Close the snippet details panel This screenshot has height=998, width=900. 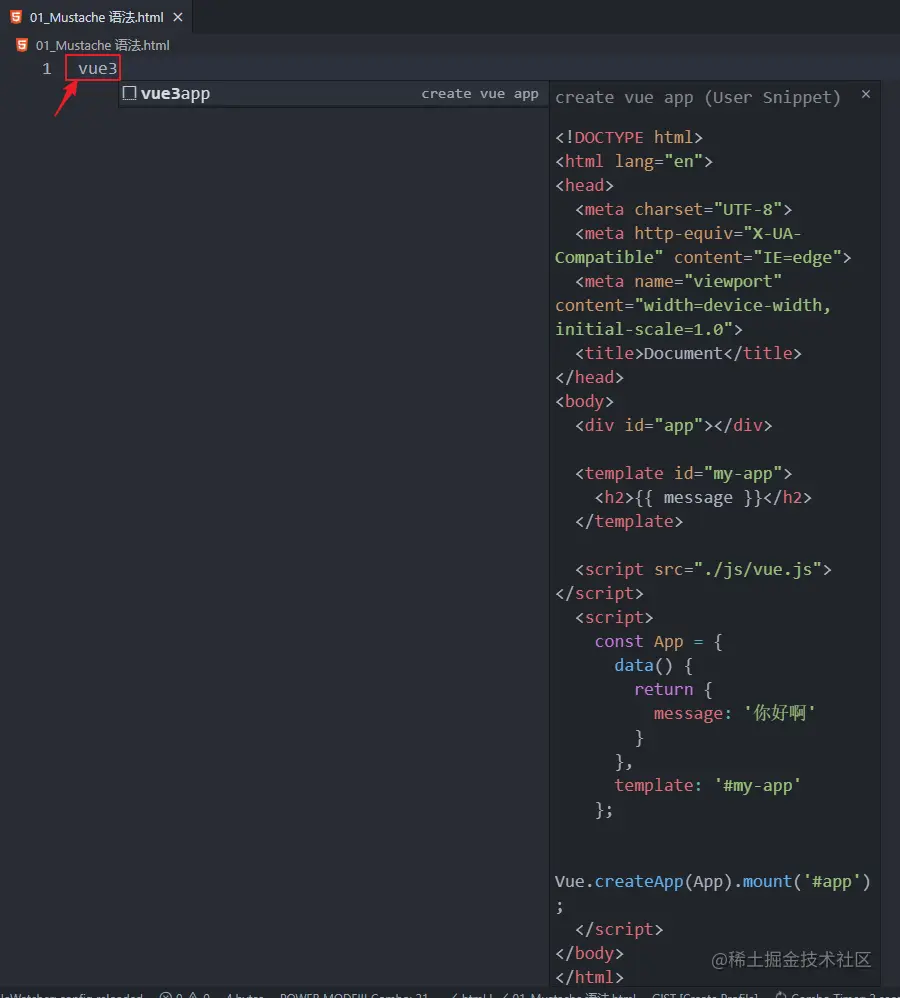tap(866, 94)
